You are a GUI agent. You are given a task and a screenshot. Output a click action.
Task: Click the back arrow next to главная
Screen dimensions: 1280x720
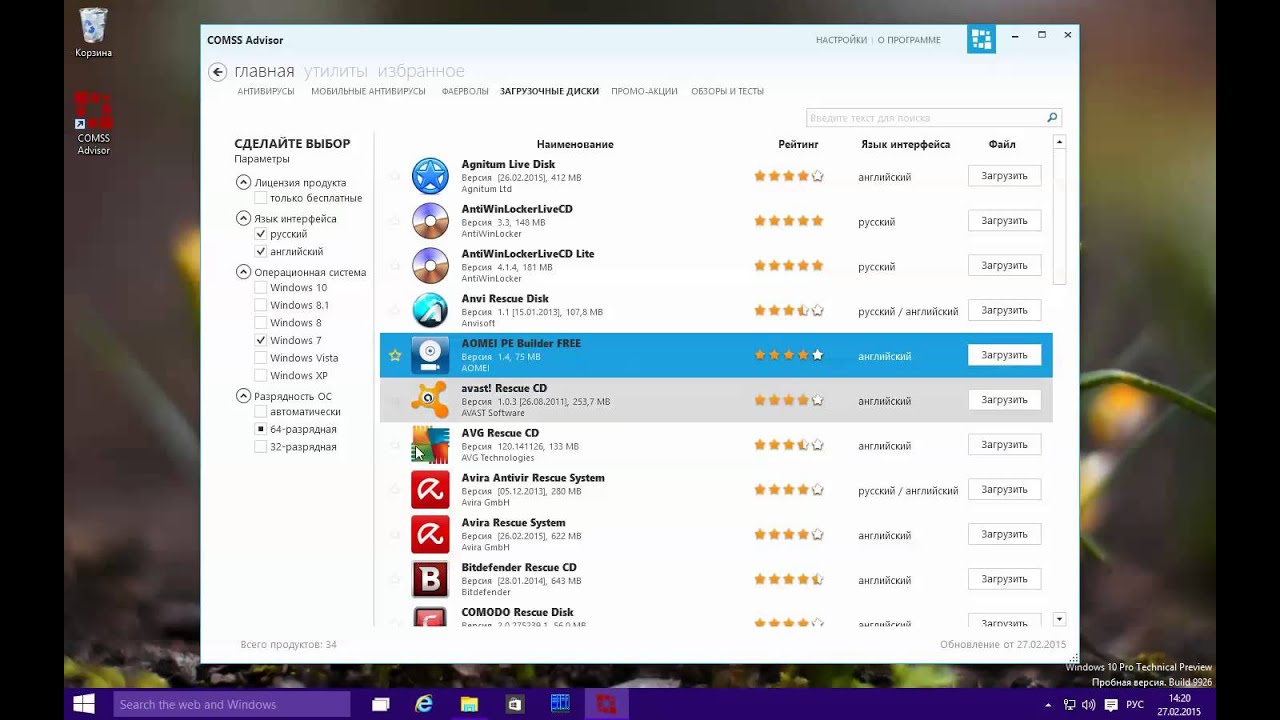point(218,72)
